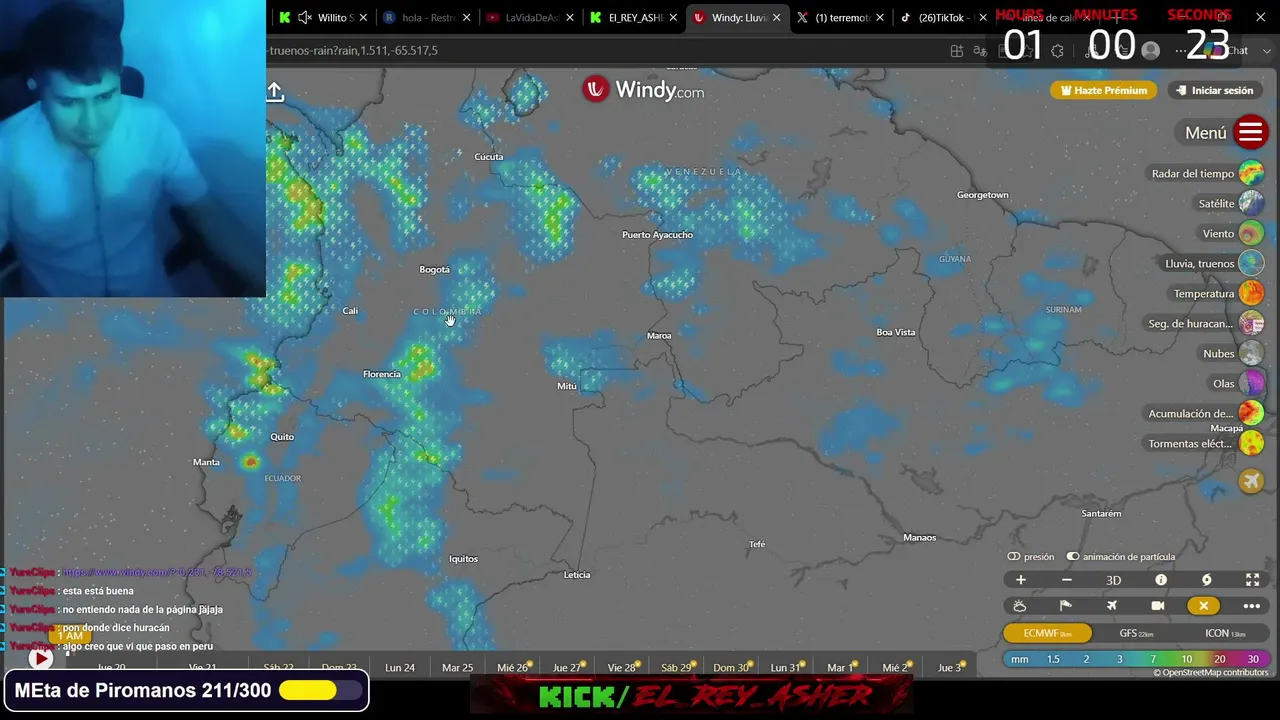This screenshot has height=720, width=1280.
Task: Jump timeline to Lun 31
Action: pos(785,667)
